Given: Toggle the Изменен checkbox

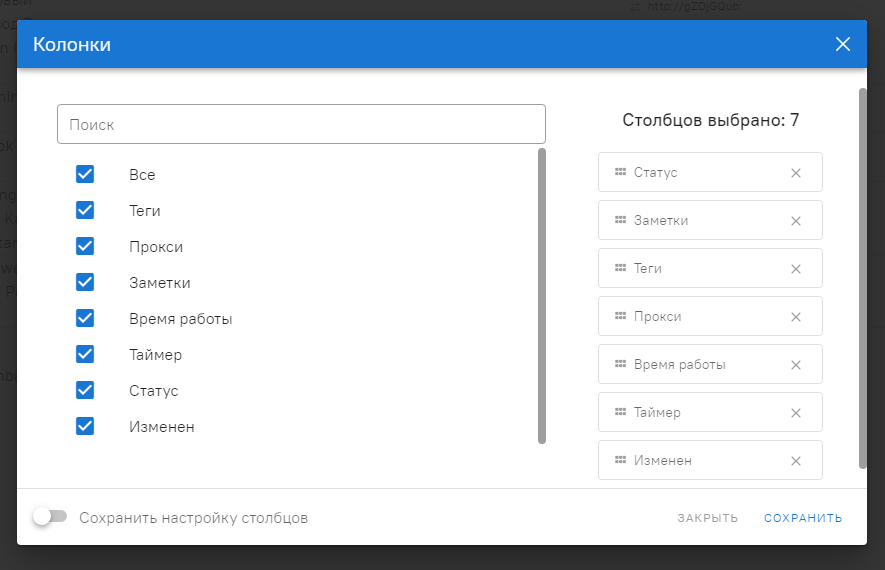Looking at the screenshot, I should tap(85, 426).
